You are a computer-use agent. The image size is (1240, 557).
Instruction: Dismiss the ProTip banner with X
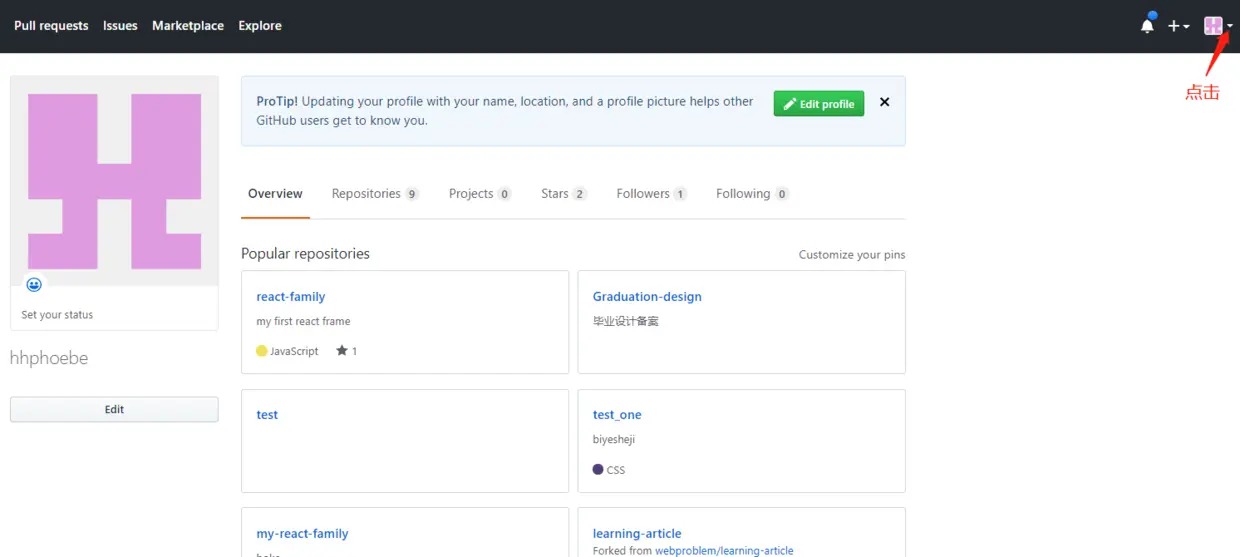coord(884,102)
